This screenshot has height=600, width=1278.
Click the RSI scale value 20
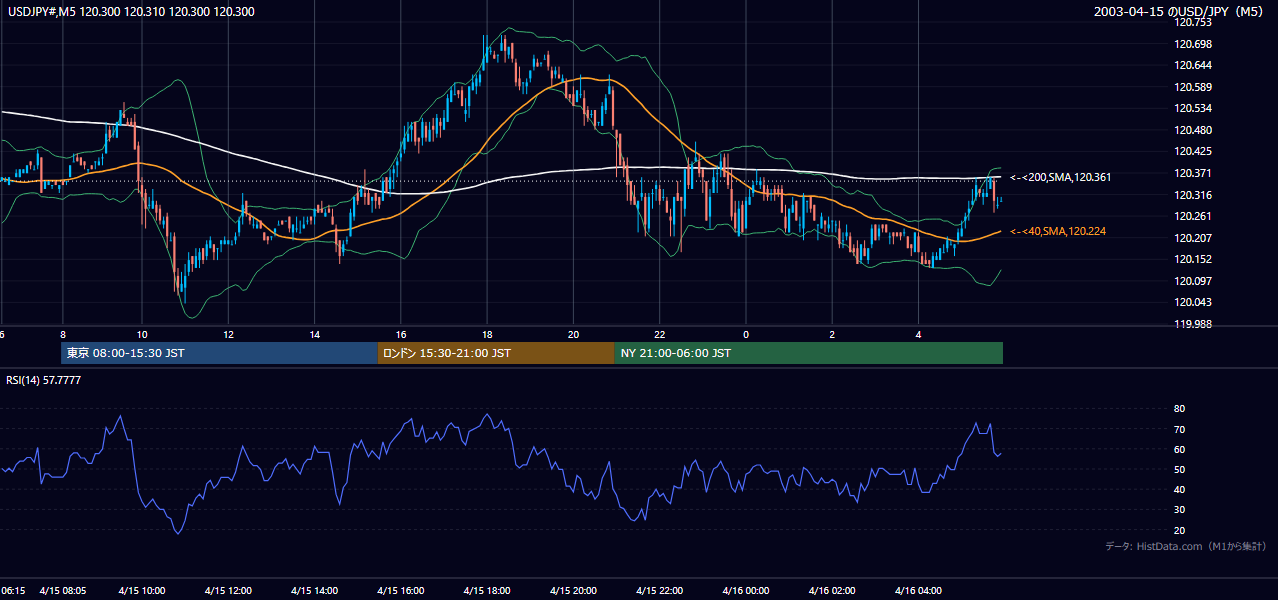point(1180,530)
